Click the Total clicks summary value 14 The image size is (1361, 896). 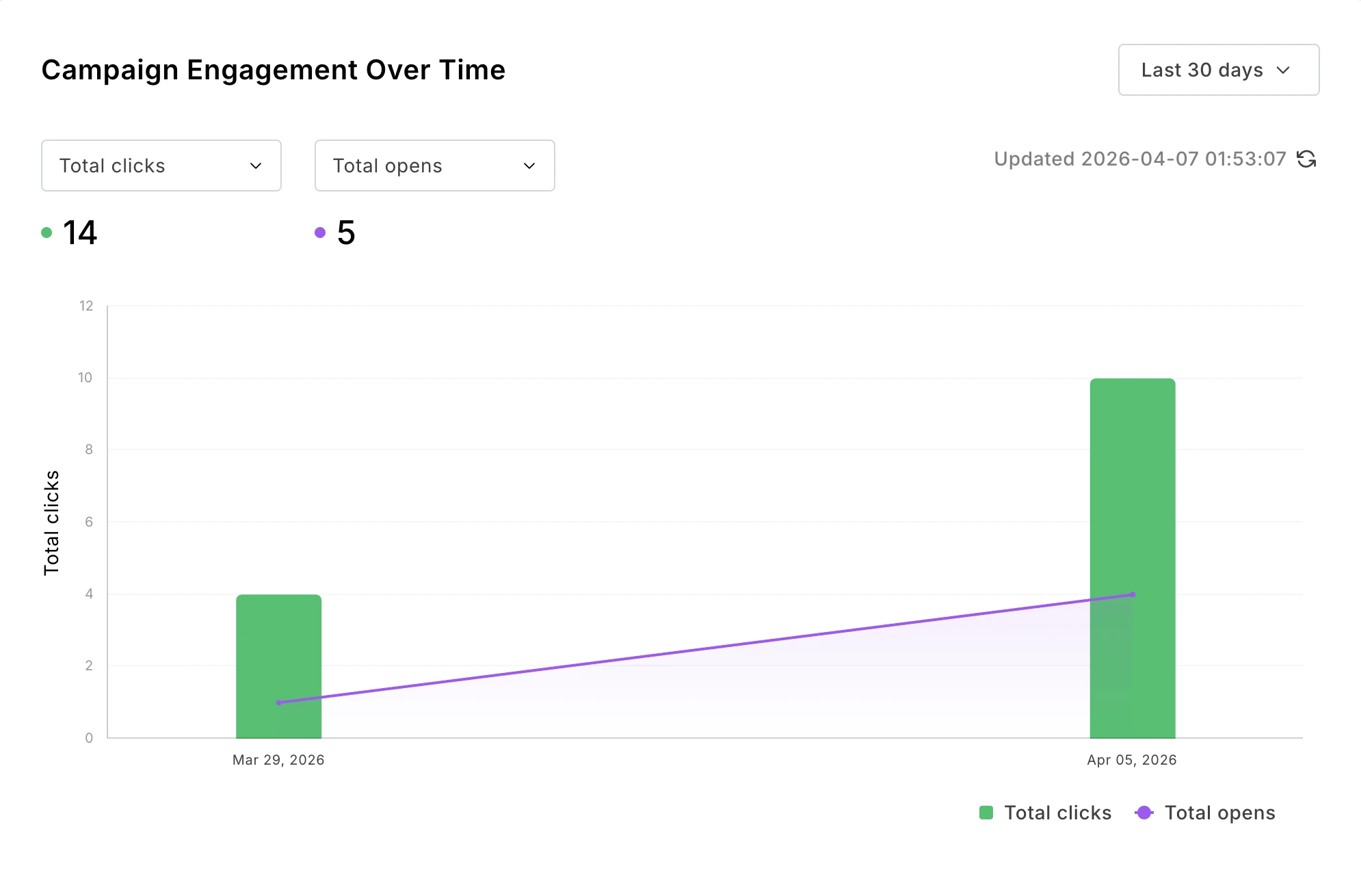(79, 233)
